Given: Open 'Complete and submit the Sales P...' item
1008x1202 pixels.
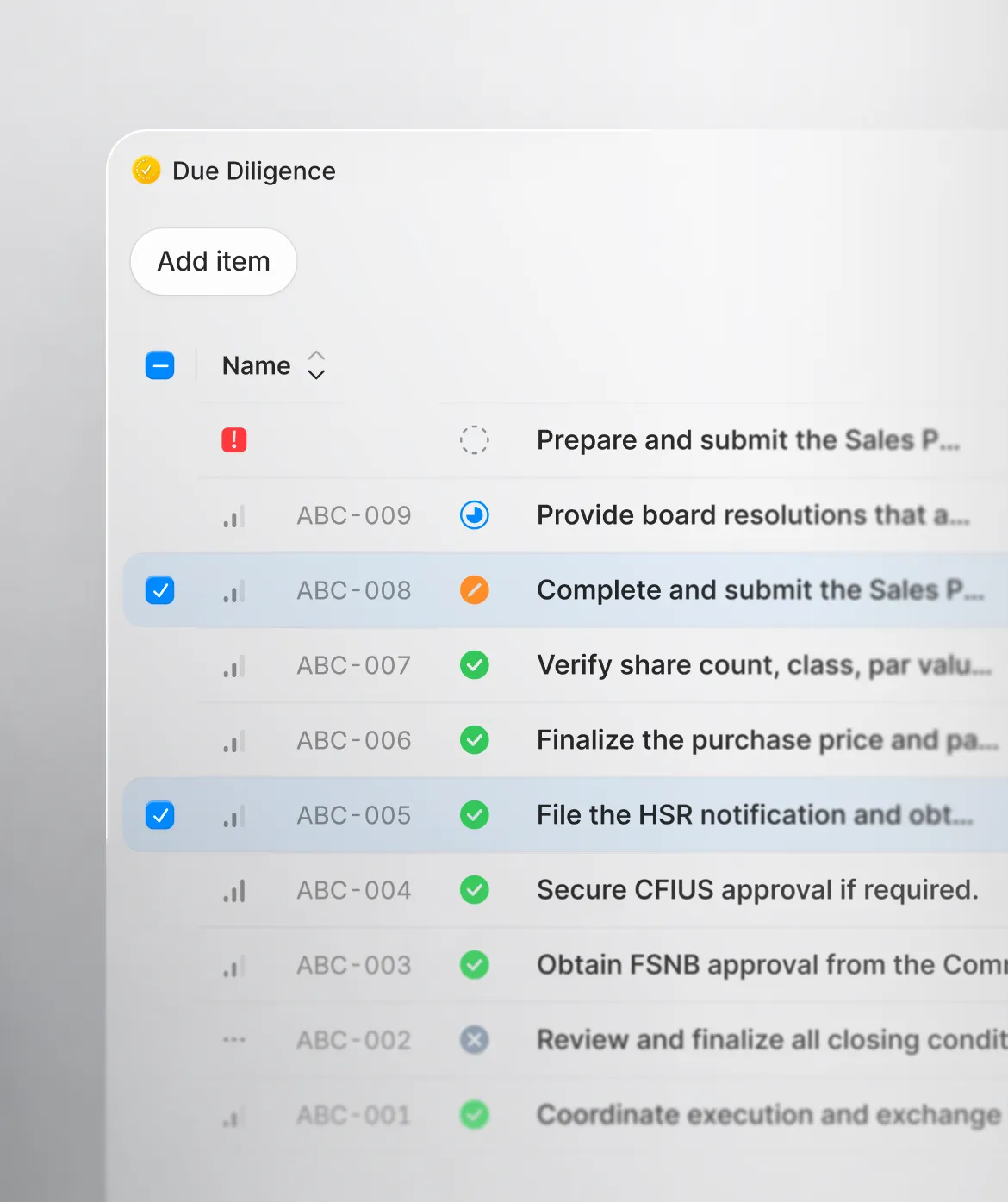Looking at the screenshot, I should tap(760, 590).
